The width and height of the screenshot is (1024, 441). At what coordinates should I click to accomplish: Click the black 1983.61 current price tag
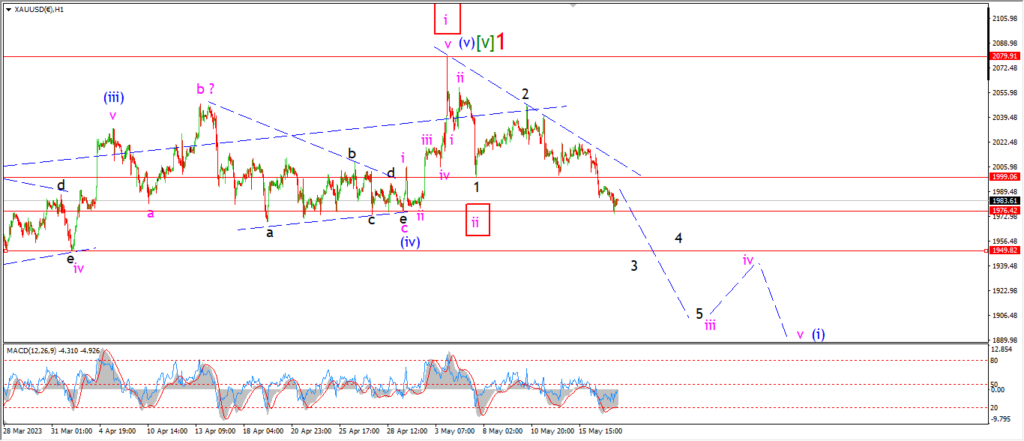click(1003, 200)
